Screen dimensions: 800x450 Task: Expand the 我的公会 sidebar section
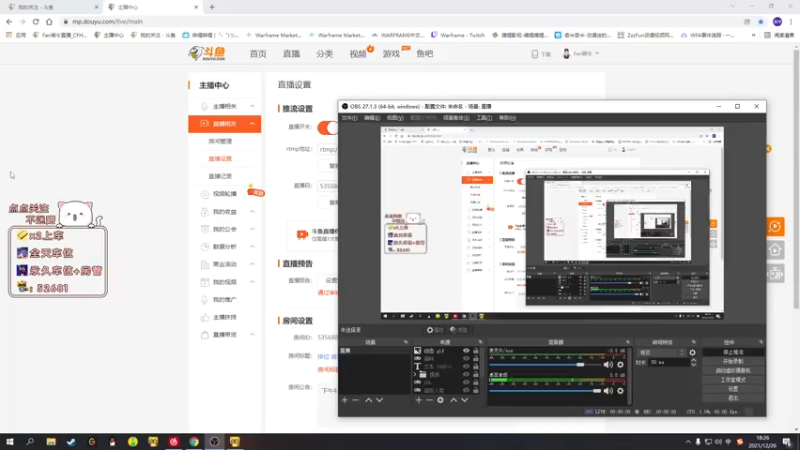(252, 229)
